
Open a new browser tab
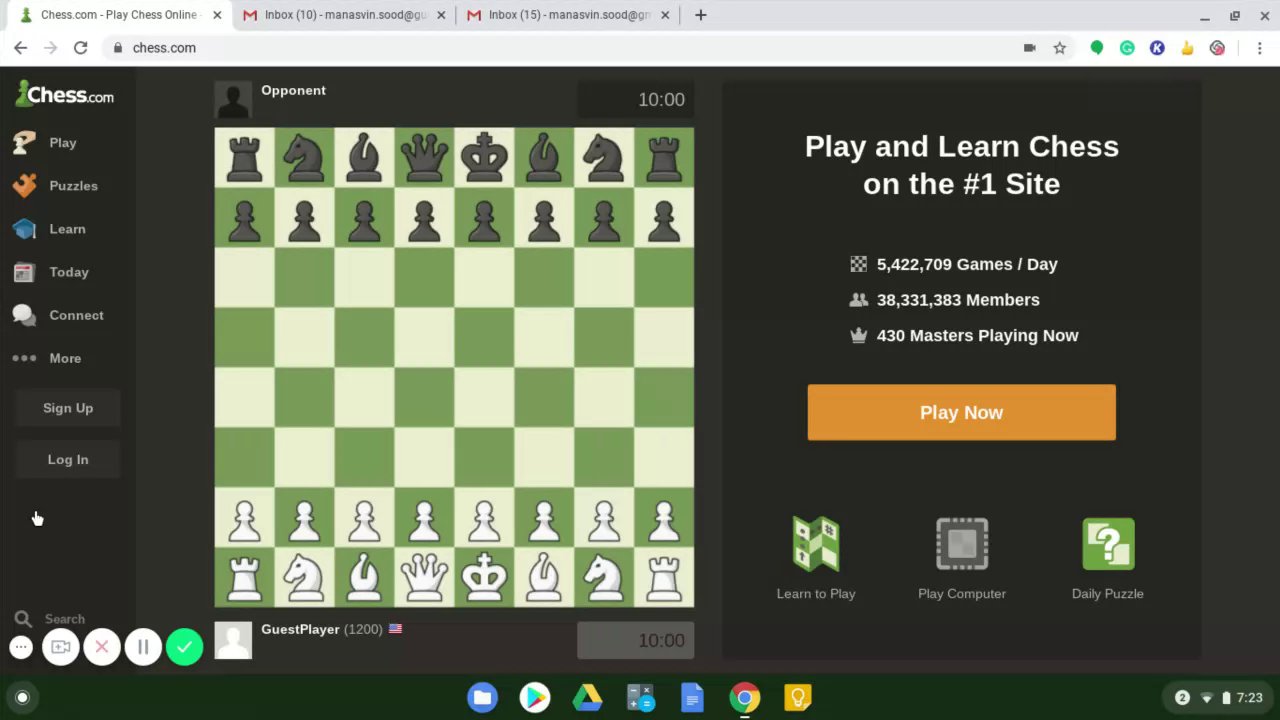(x=701, y=15)
